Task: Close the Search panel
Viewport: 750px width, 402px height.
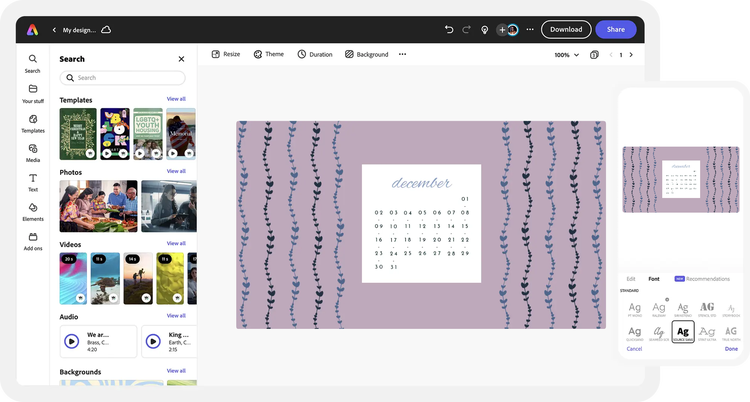Action: click(x=181, y=59)
